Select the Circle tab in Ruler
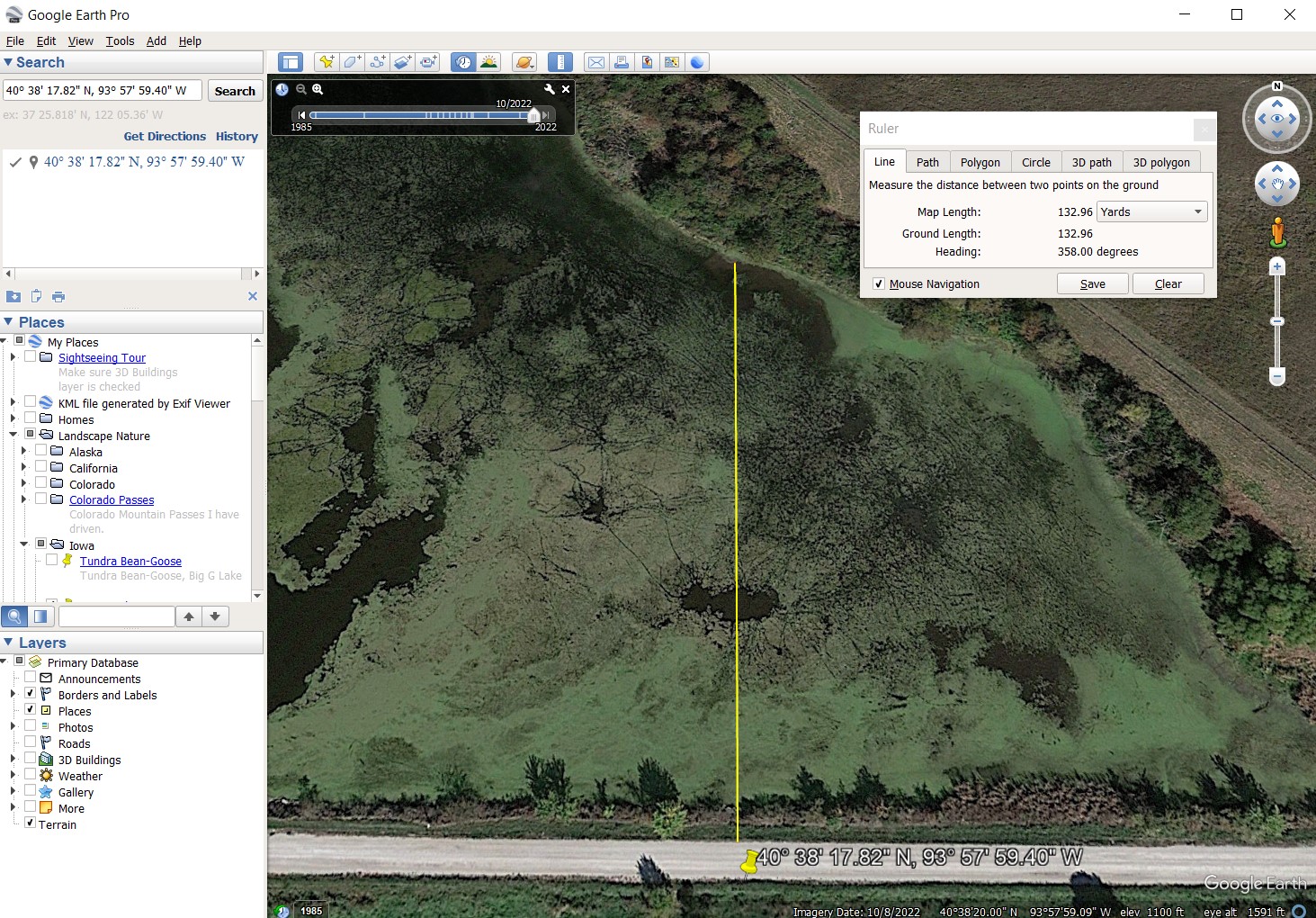This screenshot has height=918, width=1316. click(1035, 162)
